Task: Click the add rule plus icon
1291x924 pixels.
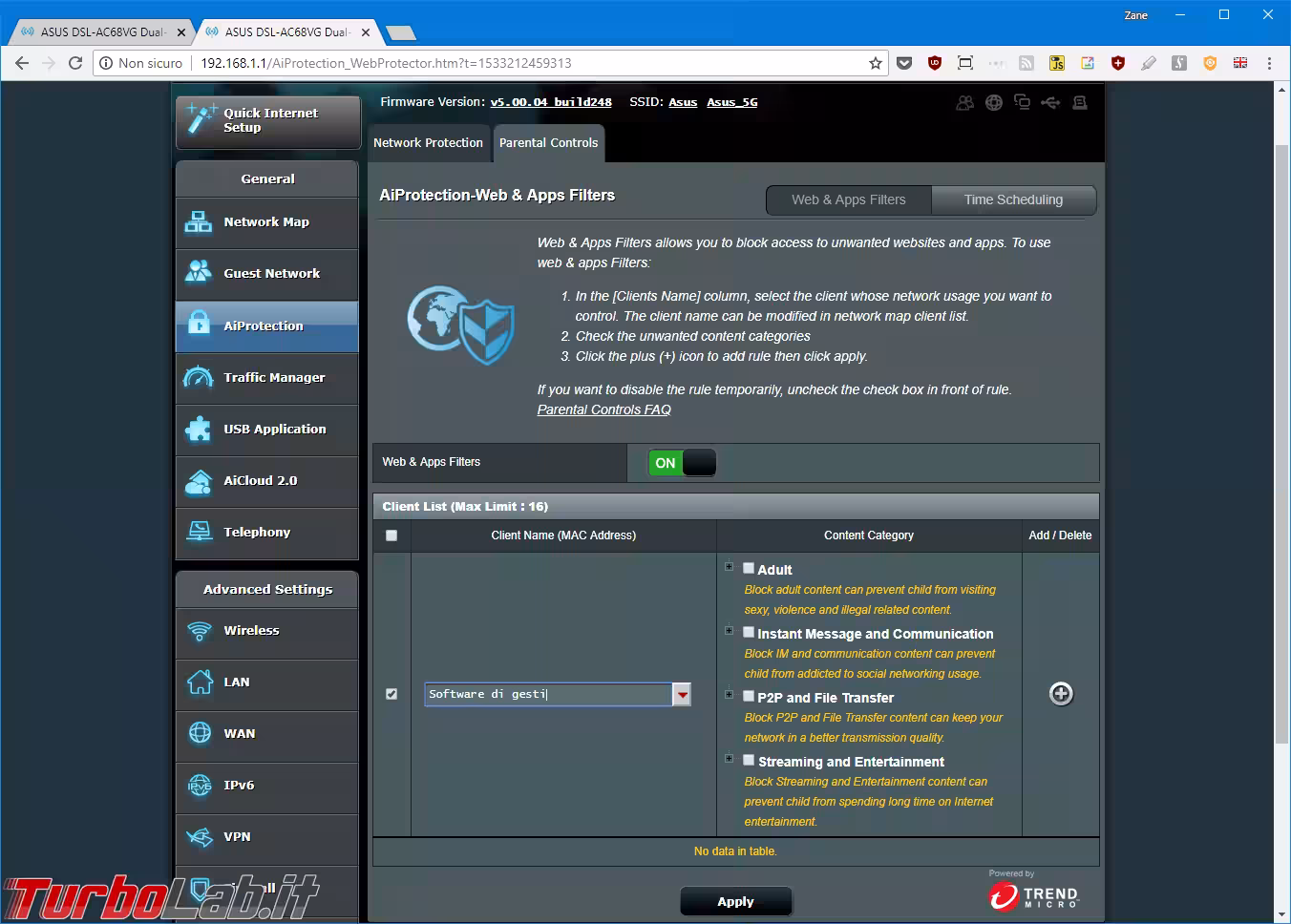Action: point(1060,694)
